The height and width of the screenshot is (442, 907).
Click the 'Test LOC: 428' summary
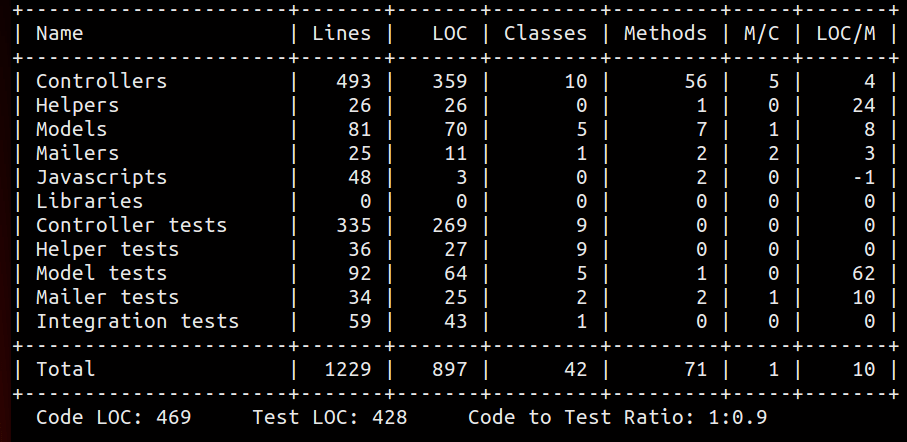point(330,417)
